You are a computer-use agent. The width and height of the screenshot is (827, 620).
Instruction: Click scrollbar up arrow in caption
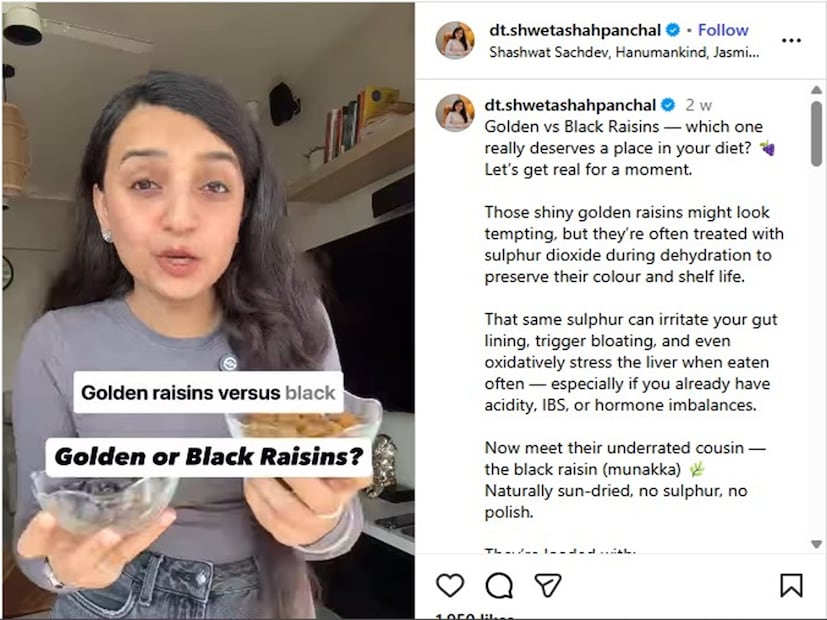pyautogui.click(x=816, y=90)
